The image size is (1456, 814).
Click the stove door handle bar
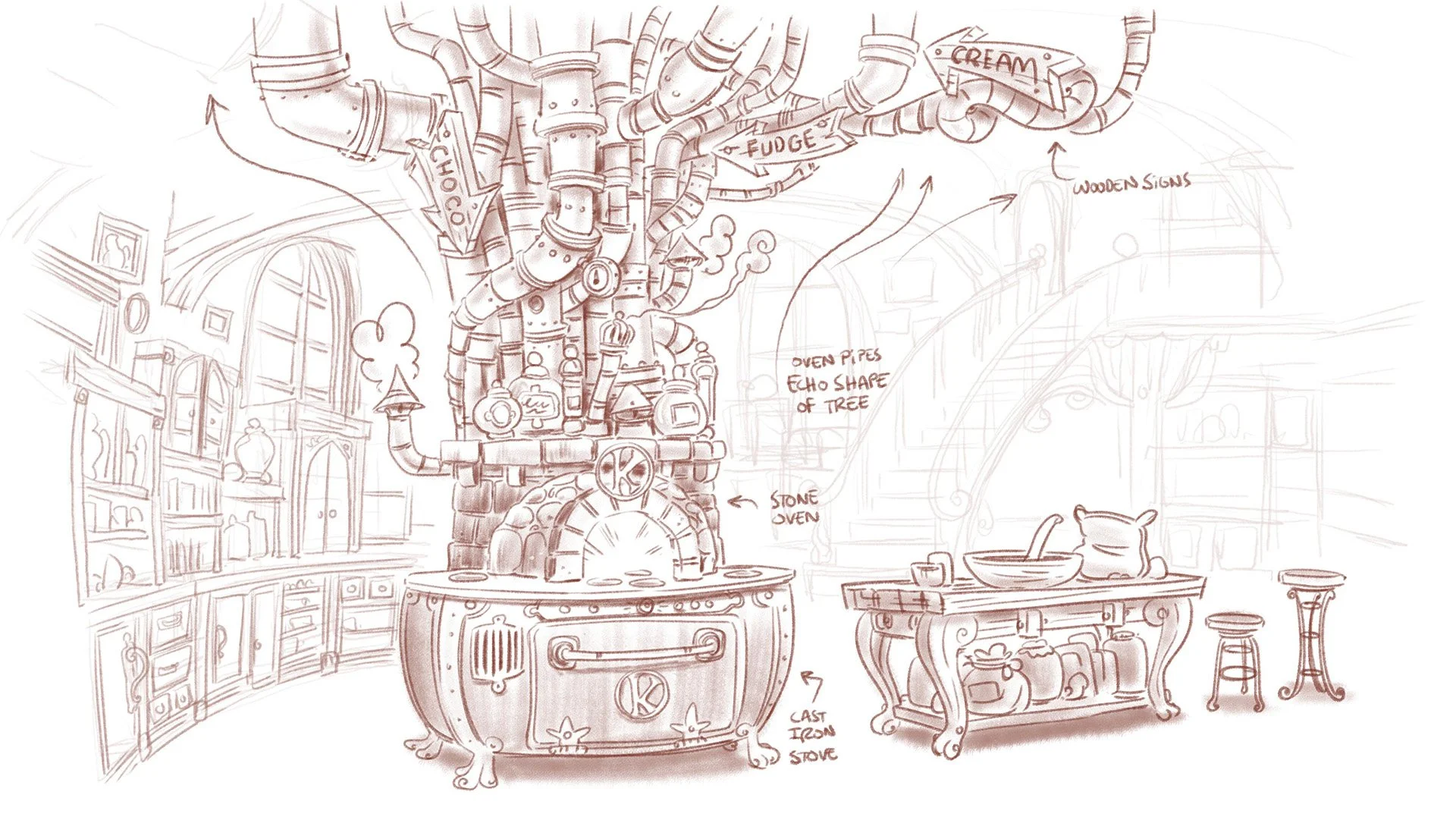pos(635,652)
